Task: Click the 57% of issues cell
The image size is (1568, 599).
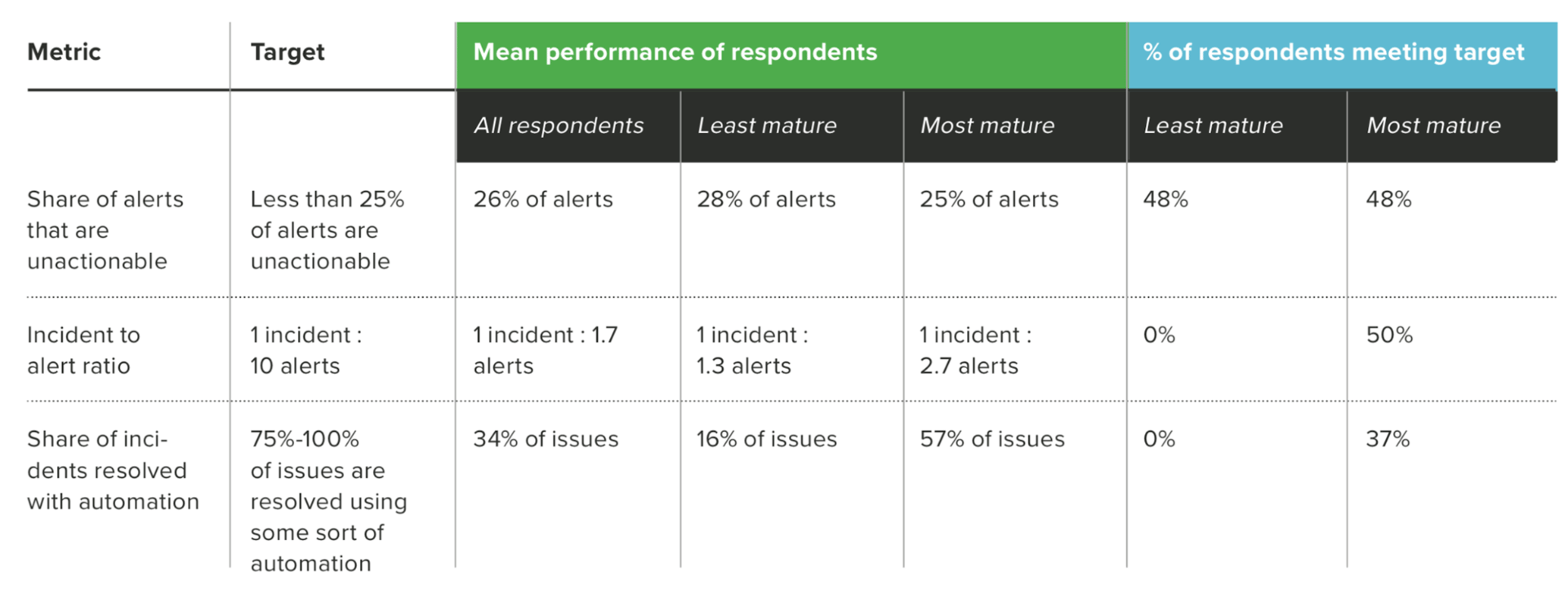Action: click(992, 439)
